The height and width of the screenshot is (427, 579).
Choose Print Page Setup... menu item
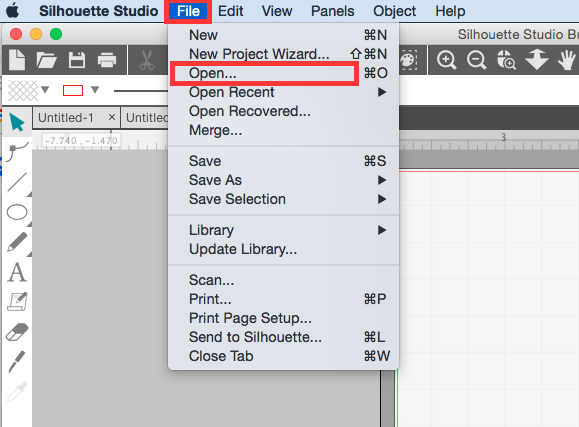(x=283, y=318)
